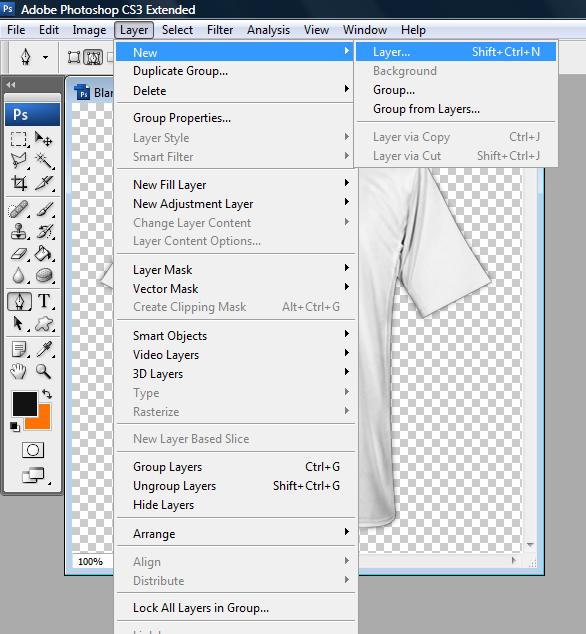Click the 100% zoom level field

pyautogui.click(x=91, y=561)
